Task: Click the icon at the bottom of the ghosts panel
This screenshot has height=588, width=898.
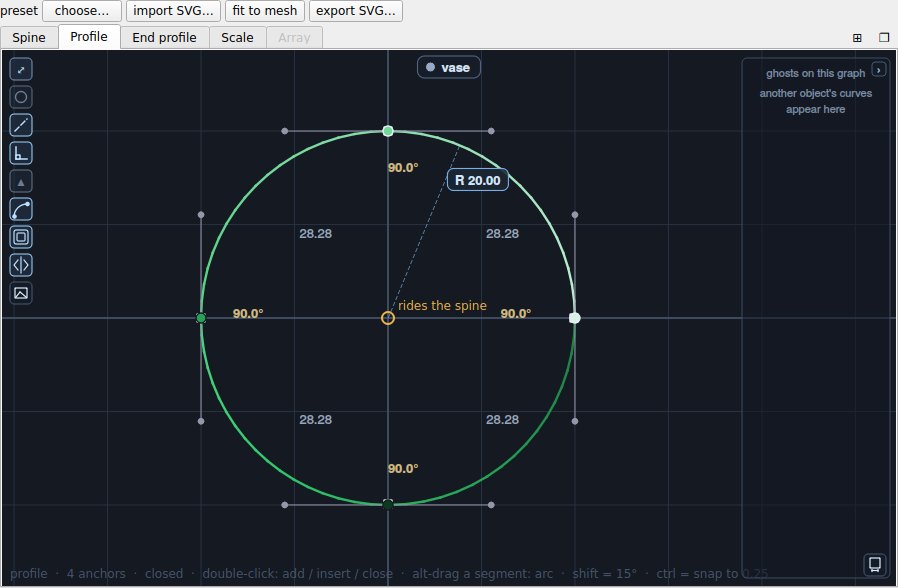Action: 875,564
